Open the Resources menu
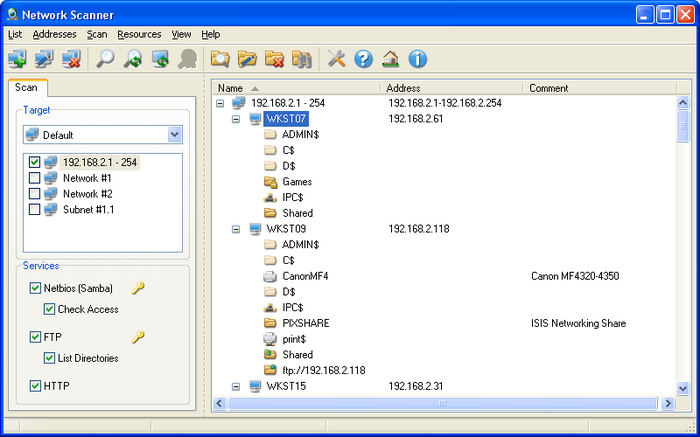The width and height of the screenshot is (700, 437). point(139,34)
